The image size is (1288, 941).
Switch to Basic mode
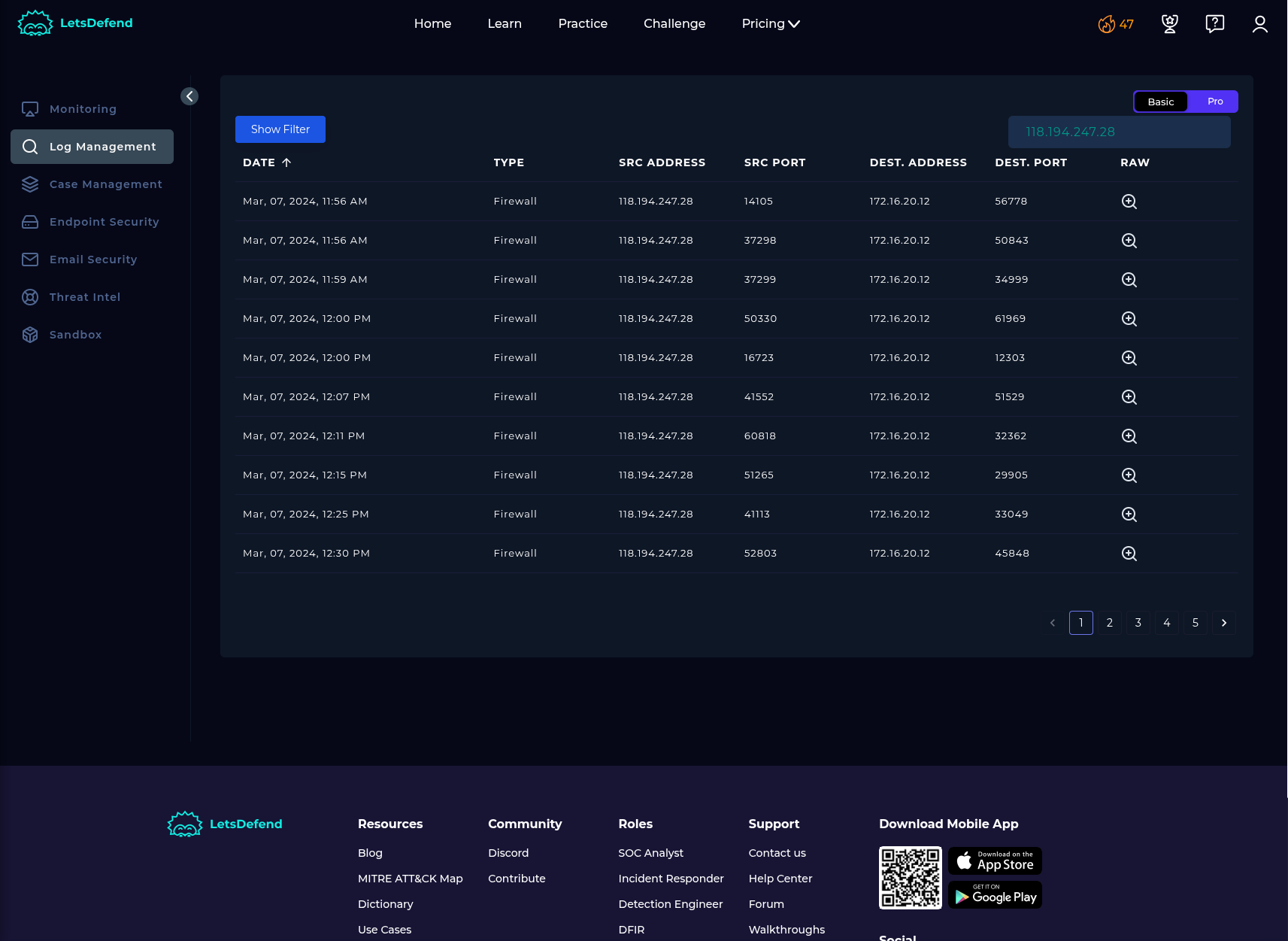pos(1161,102)
